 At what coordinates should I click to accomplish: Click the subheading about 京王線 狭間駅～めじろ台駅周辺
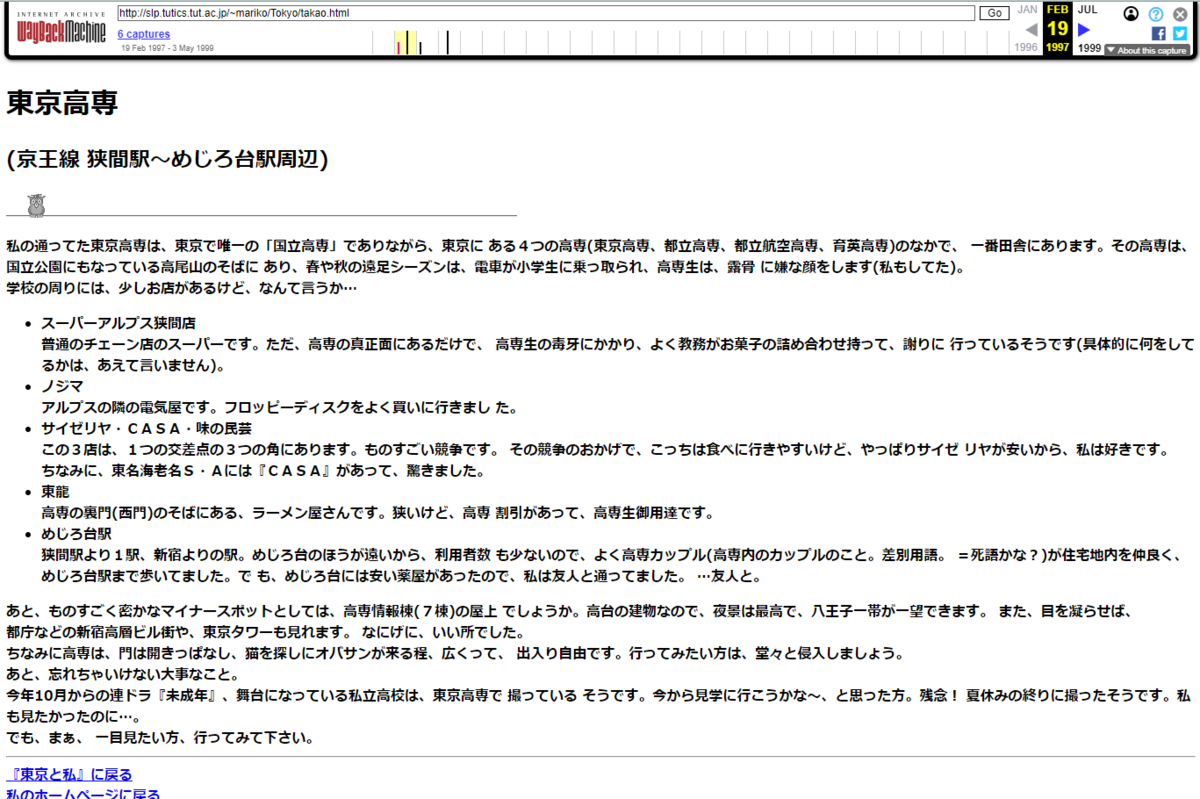click(167, 159)
